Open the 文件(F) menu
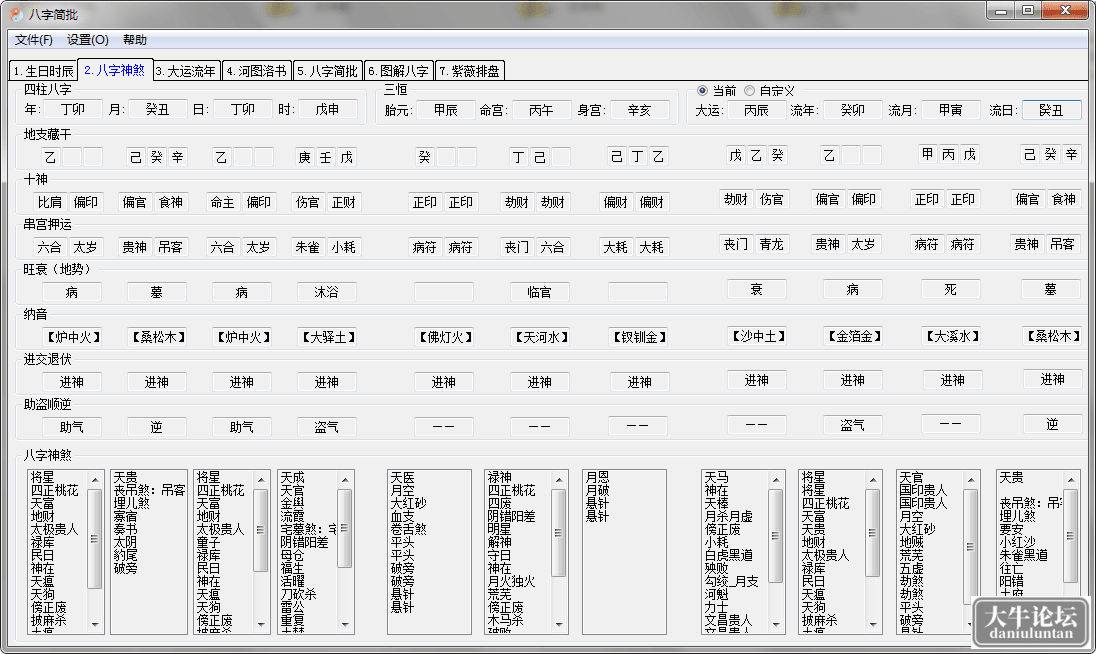This screenshot has width=1096, height=654. coord(34,40)
